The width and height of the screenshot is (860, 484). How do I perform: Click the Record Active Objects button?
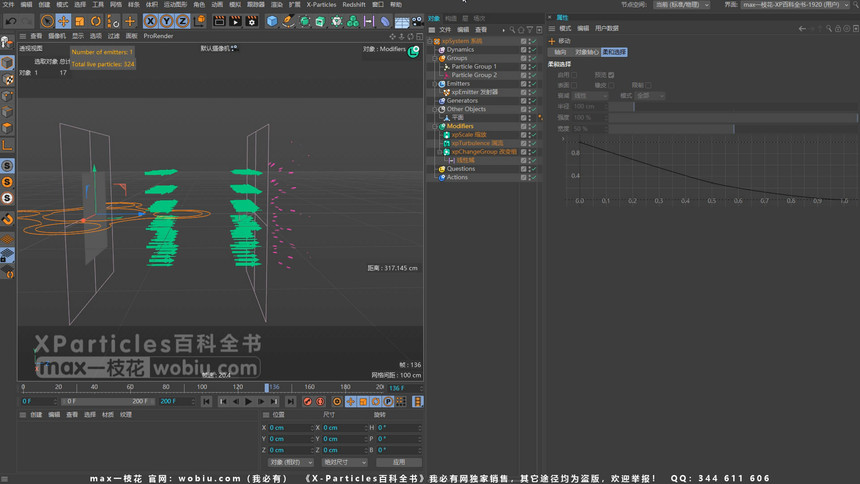(308, 402)
